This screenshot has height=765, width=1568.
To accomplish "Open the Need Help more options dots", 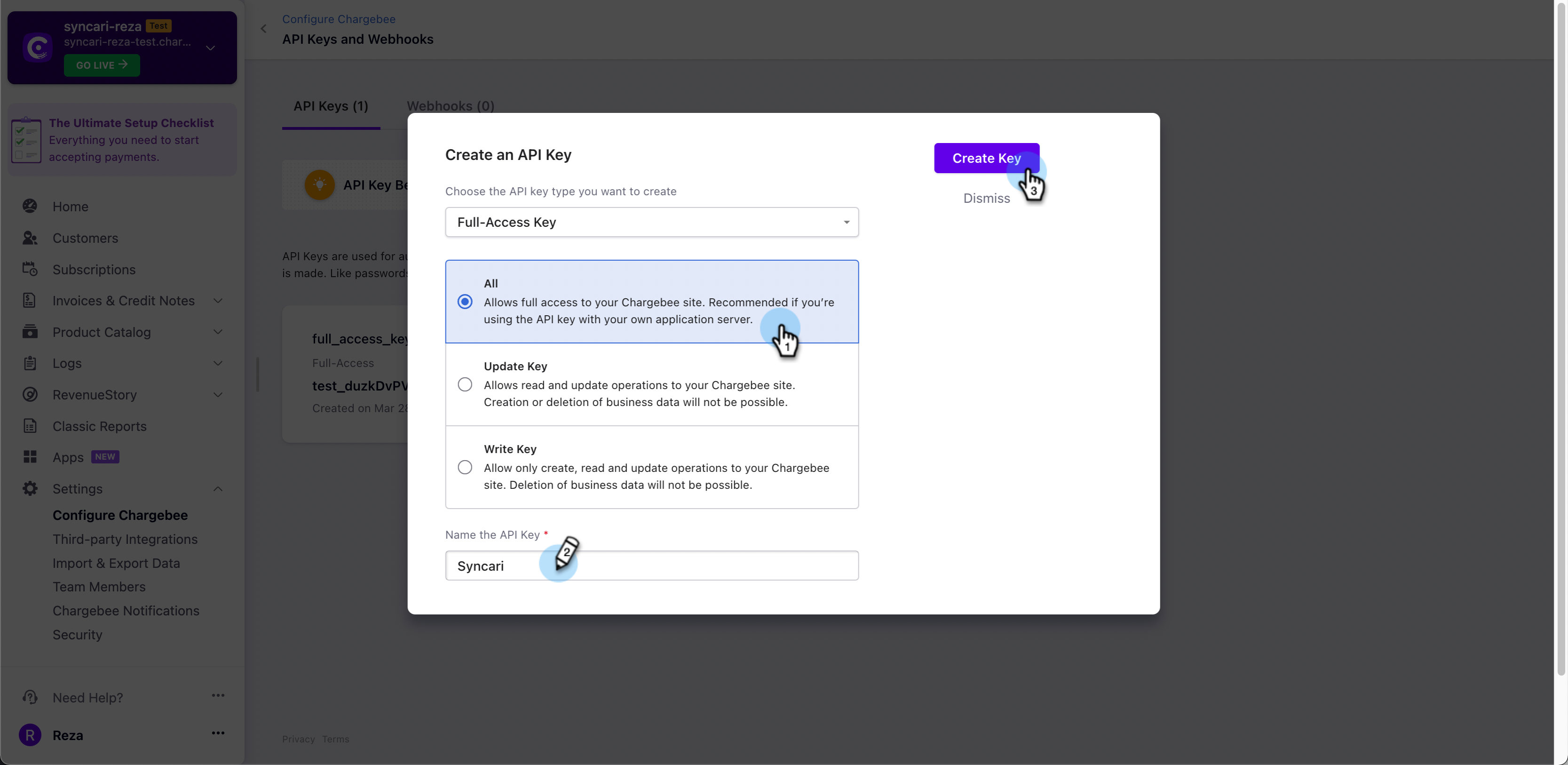I will click(x=218, y=695).
